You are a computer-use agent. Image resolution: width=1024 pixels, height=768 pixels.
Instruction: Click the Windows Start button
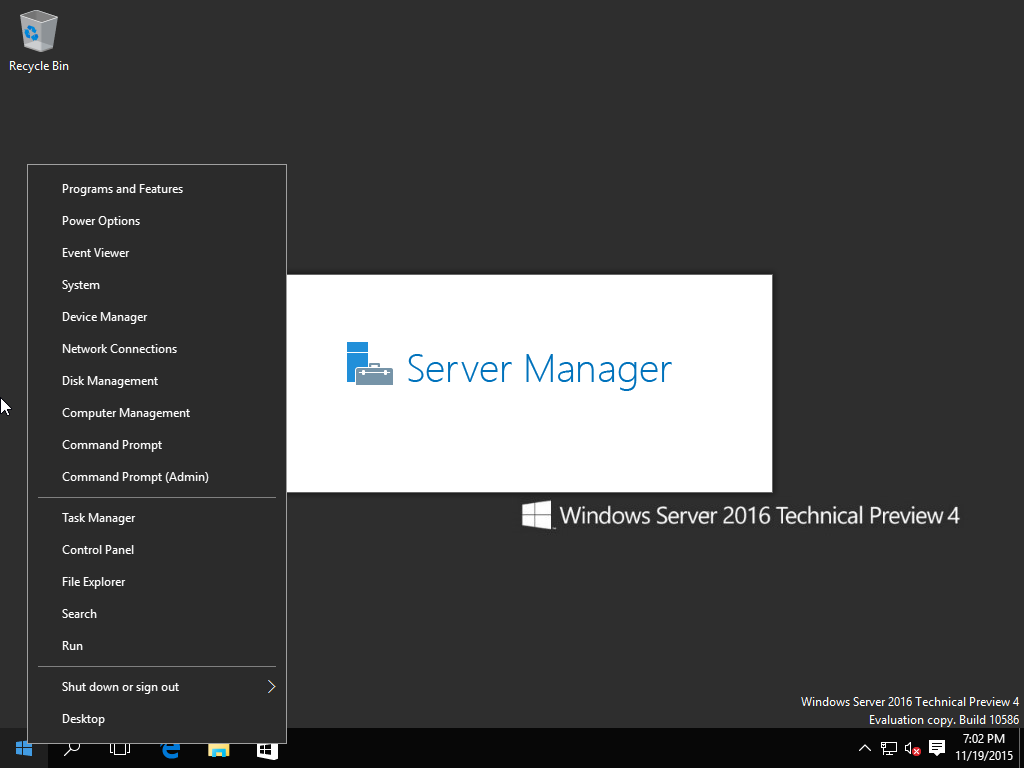(24, 748)
